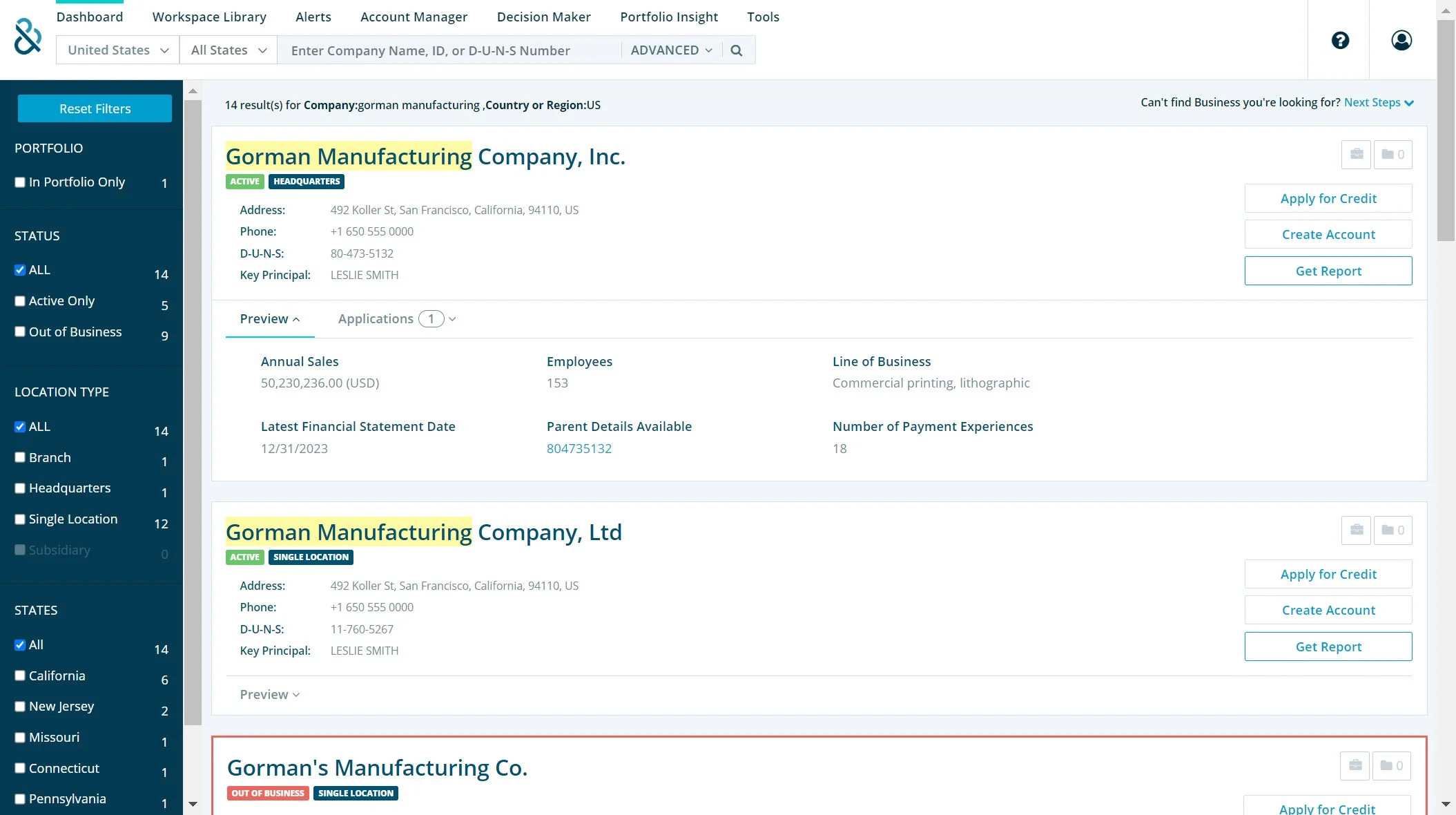Open Gorman Manufacturing Company, Inc. title
The height and width of the screenshot is (815, 1456).
pos(425,157)
